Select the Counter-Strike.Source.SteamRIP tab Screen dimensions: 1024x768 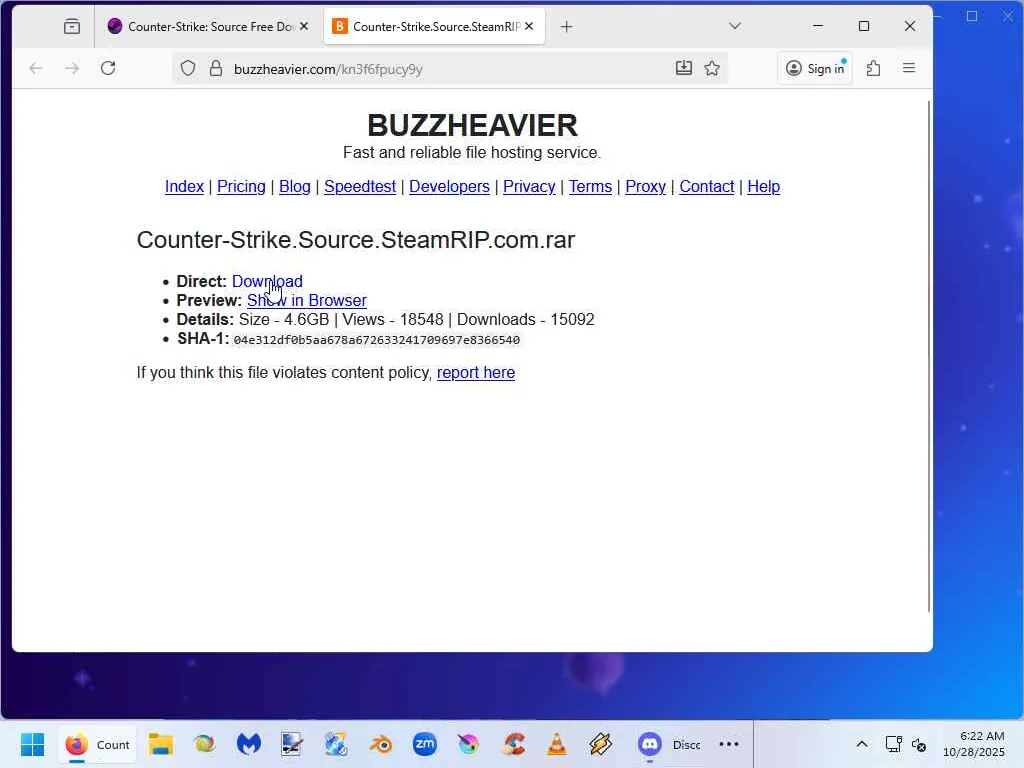click(x=434, y=27)
